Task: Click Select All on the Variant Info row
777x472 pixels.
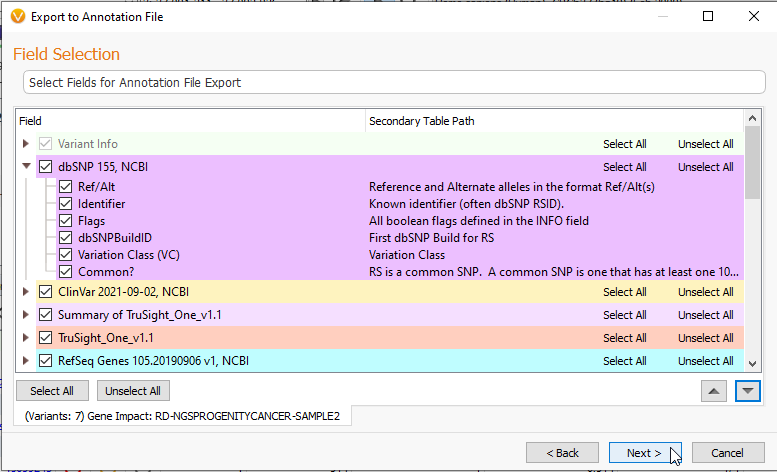Action: 624,144
